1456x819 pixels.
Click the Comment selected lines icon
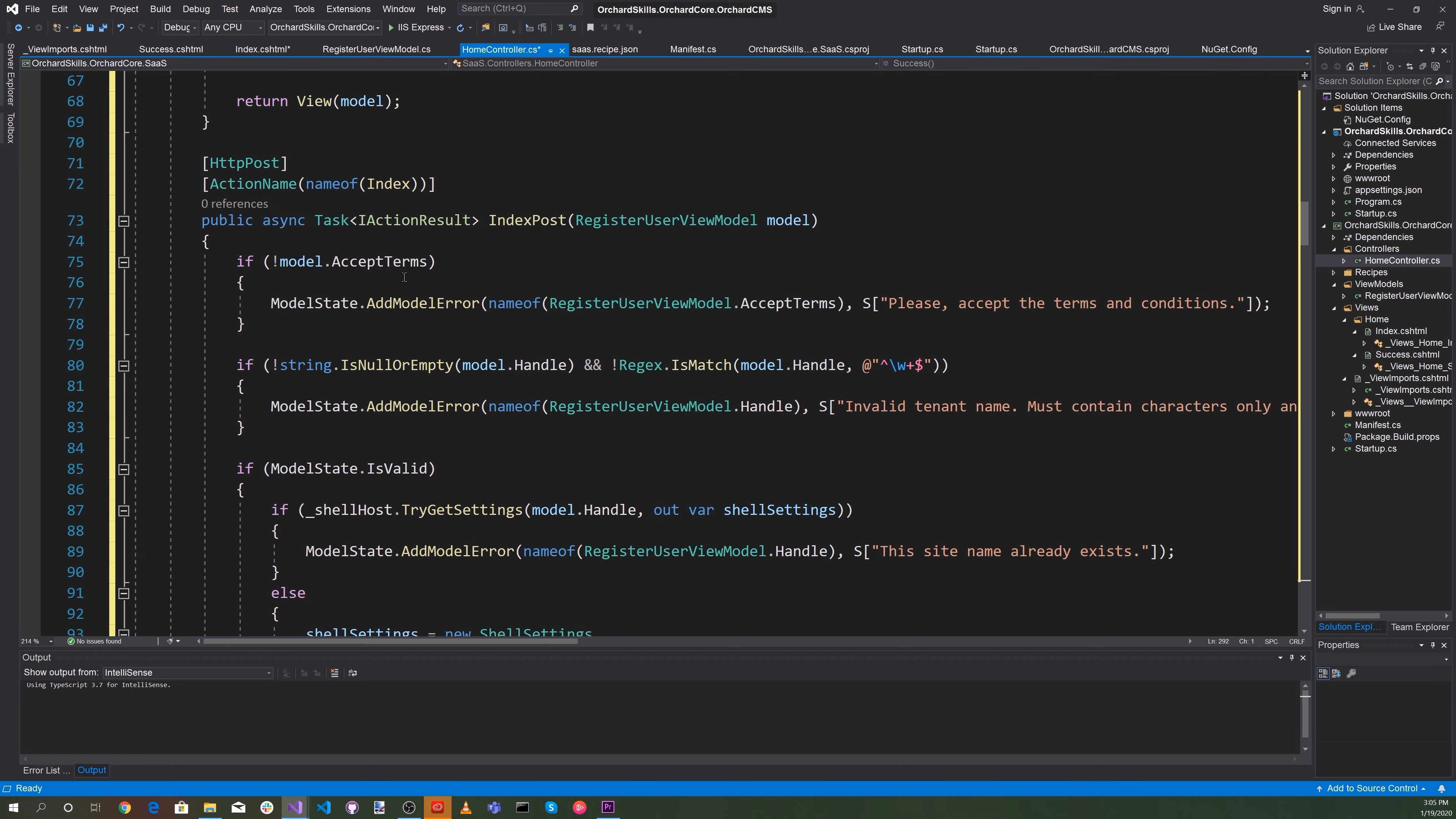coord(560,28)
